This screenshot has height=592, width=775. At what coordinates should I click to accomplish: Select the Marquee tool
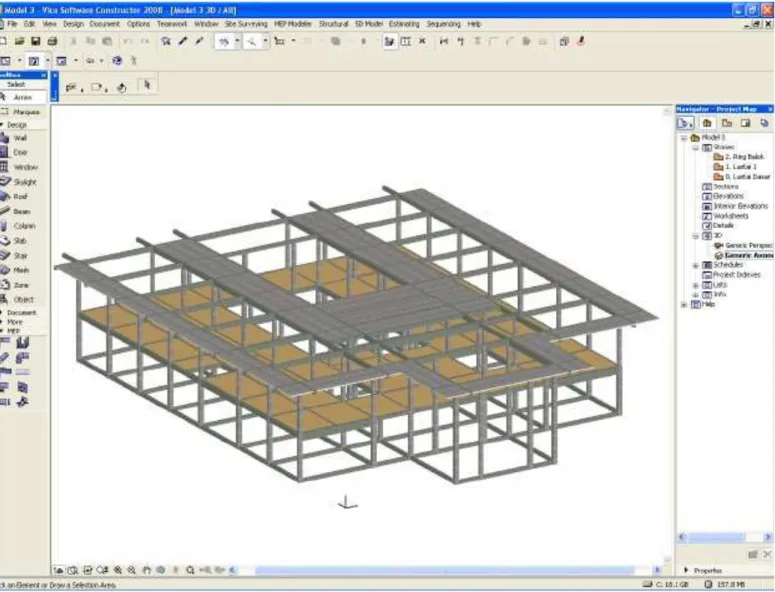(20, 112)
